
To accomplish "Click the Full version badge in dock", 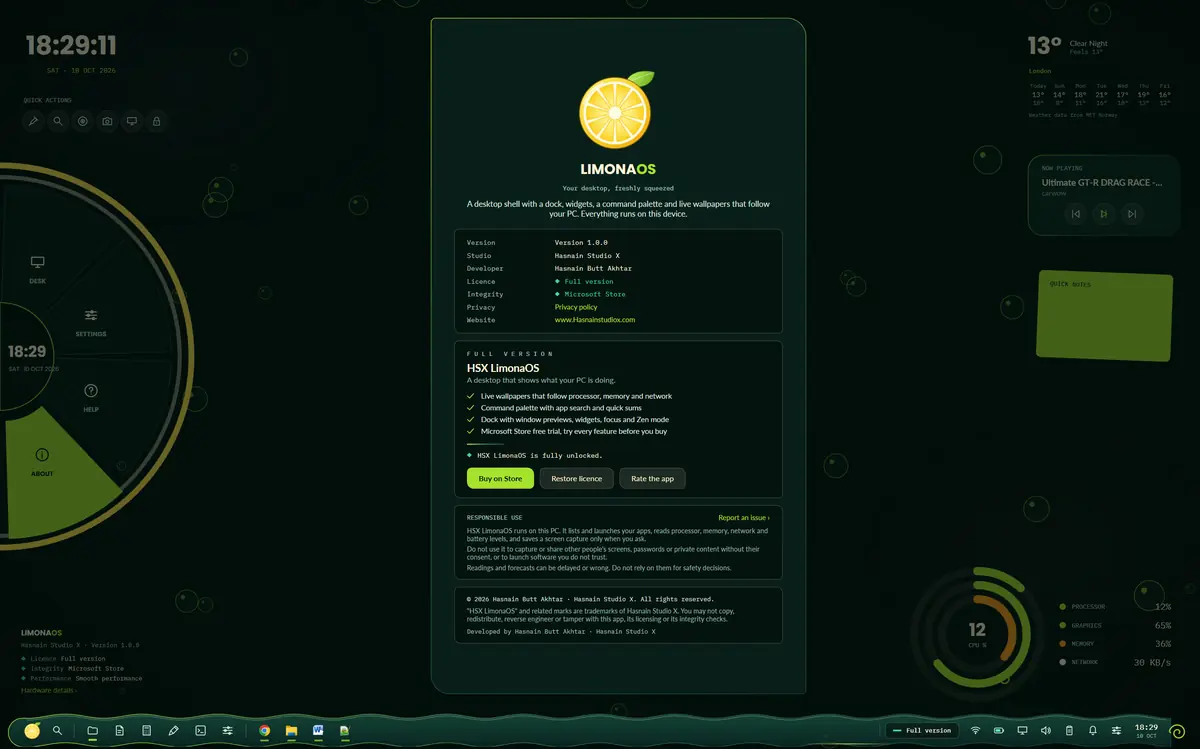I will tap(921, 731).
